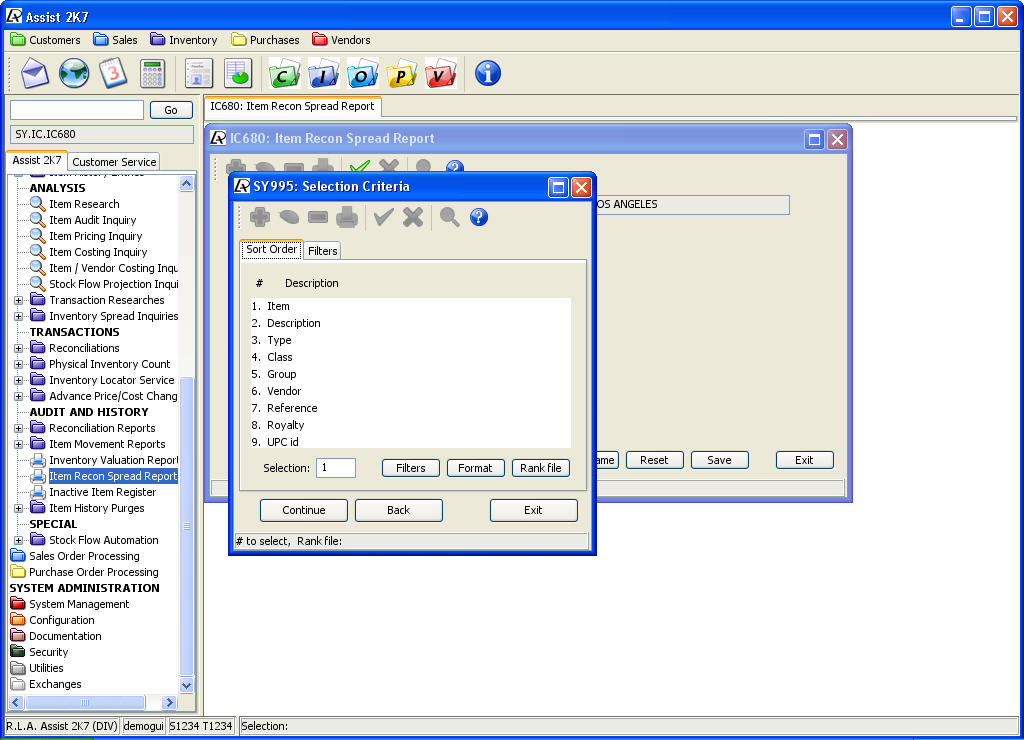Switch to the Customer Service sidebar tab
Viewport: 1024px width, 740px height.
coord(114,161)
